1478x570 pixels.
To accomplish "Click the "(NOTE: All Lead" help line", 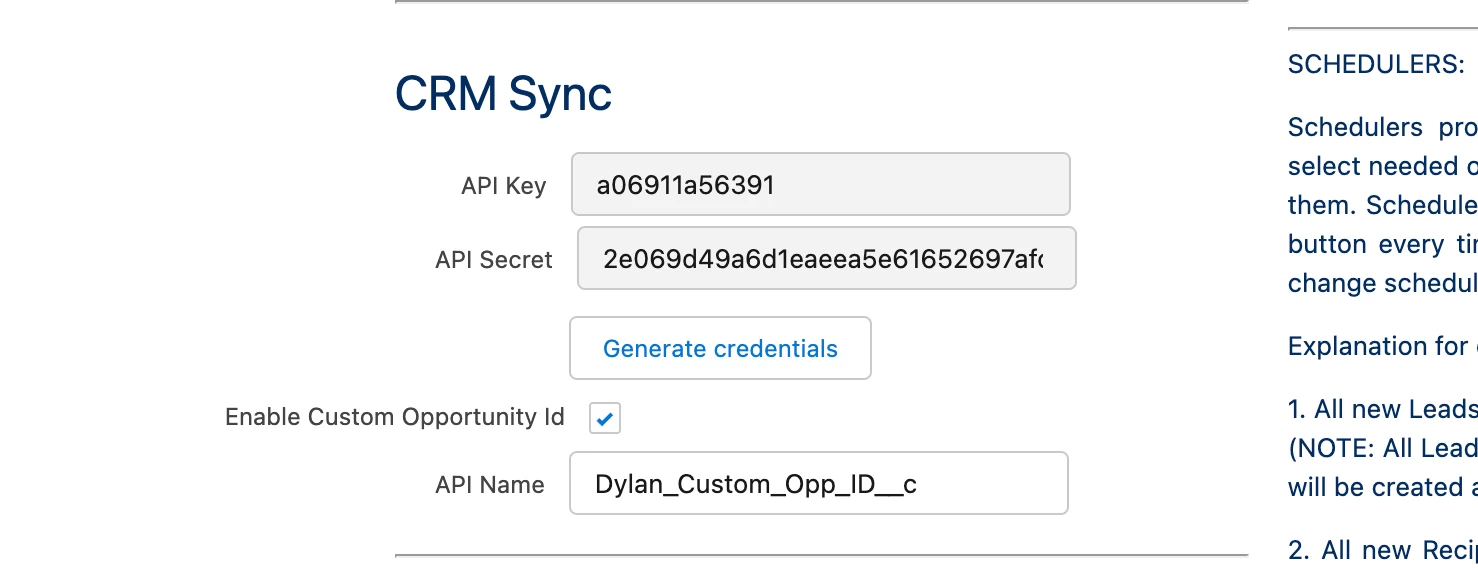I will click(1382, 449).
